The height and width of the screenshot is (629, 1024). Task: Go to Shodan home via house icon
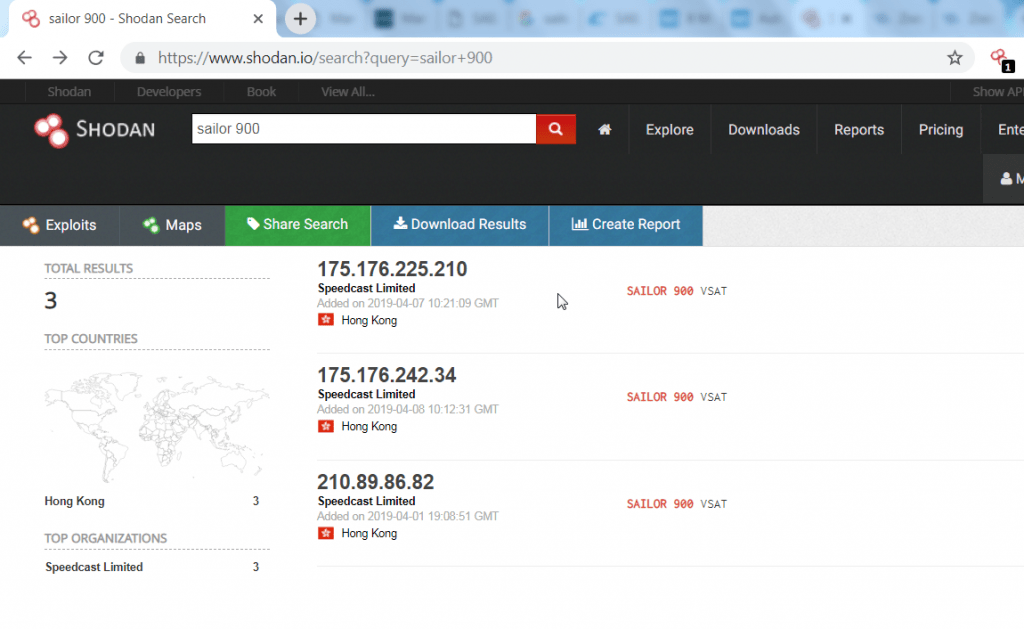[x=605, y=129]
